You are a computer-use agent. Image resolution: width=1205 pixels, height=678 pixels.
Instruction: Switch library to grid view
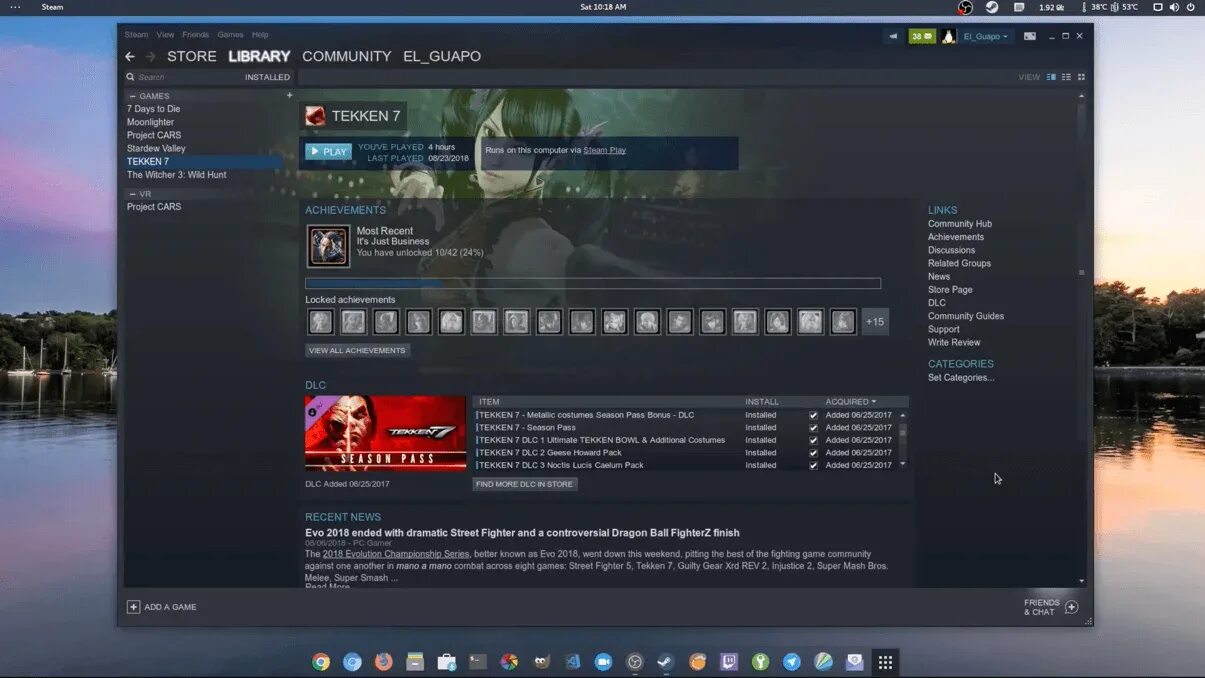[1081, 77]
